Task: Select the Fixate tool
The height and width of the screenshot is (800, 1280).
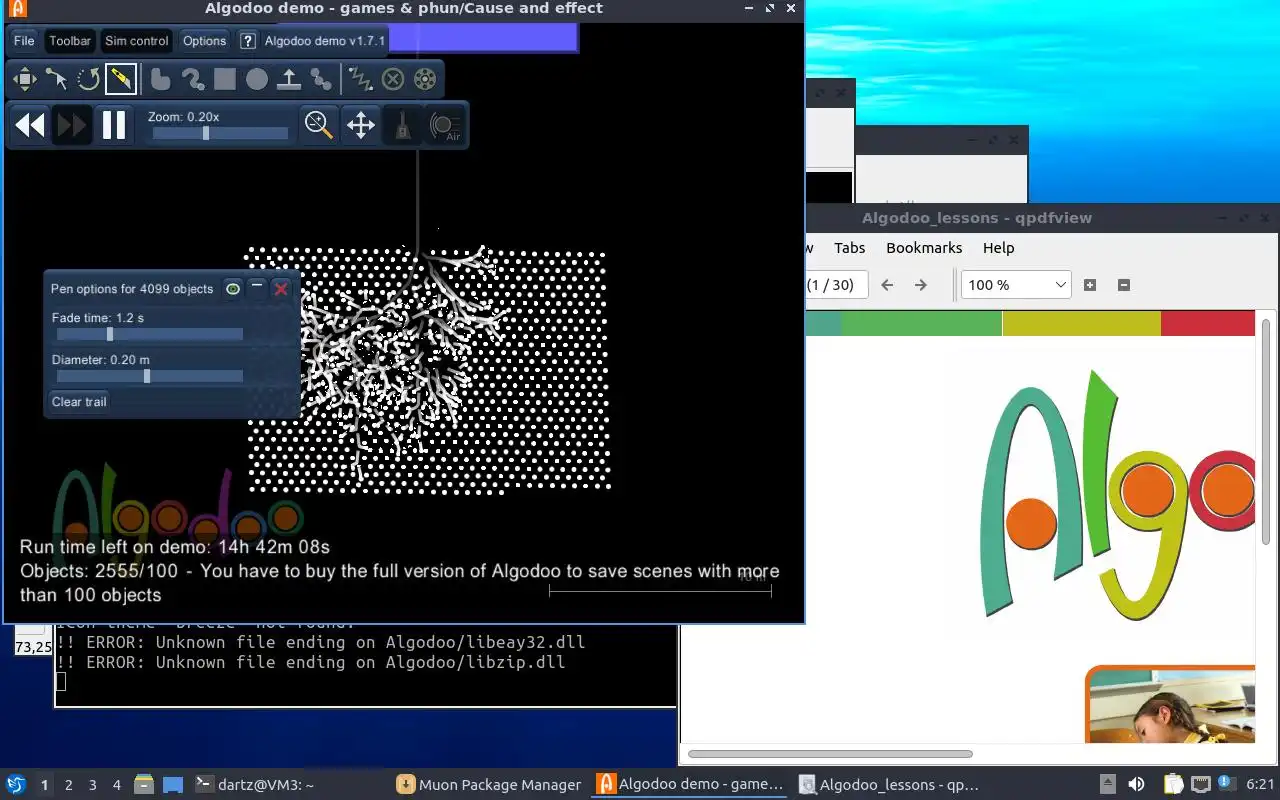Action: click(x=393, y=78)
